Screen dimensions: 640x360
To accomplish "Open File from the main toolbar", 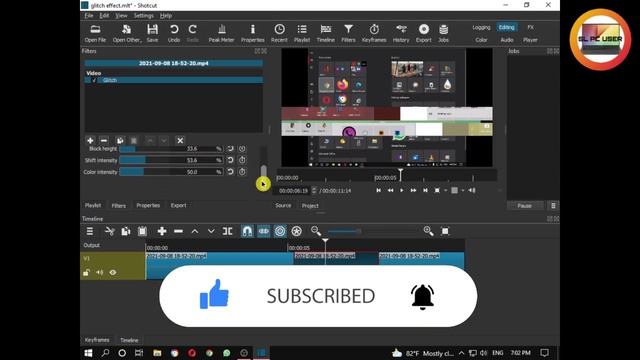I will click(95, 33).
